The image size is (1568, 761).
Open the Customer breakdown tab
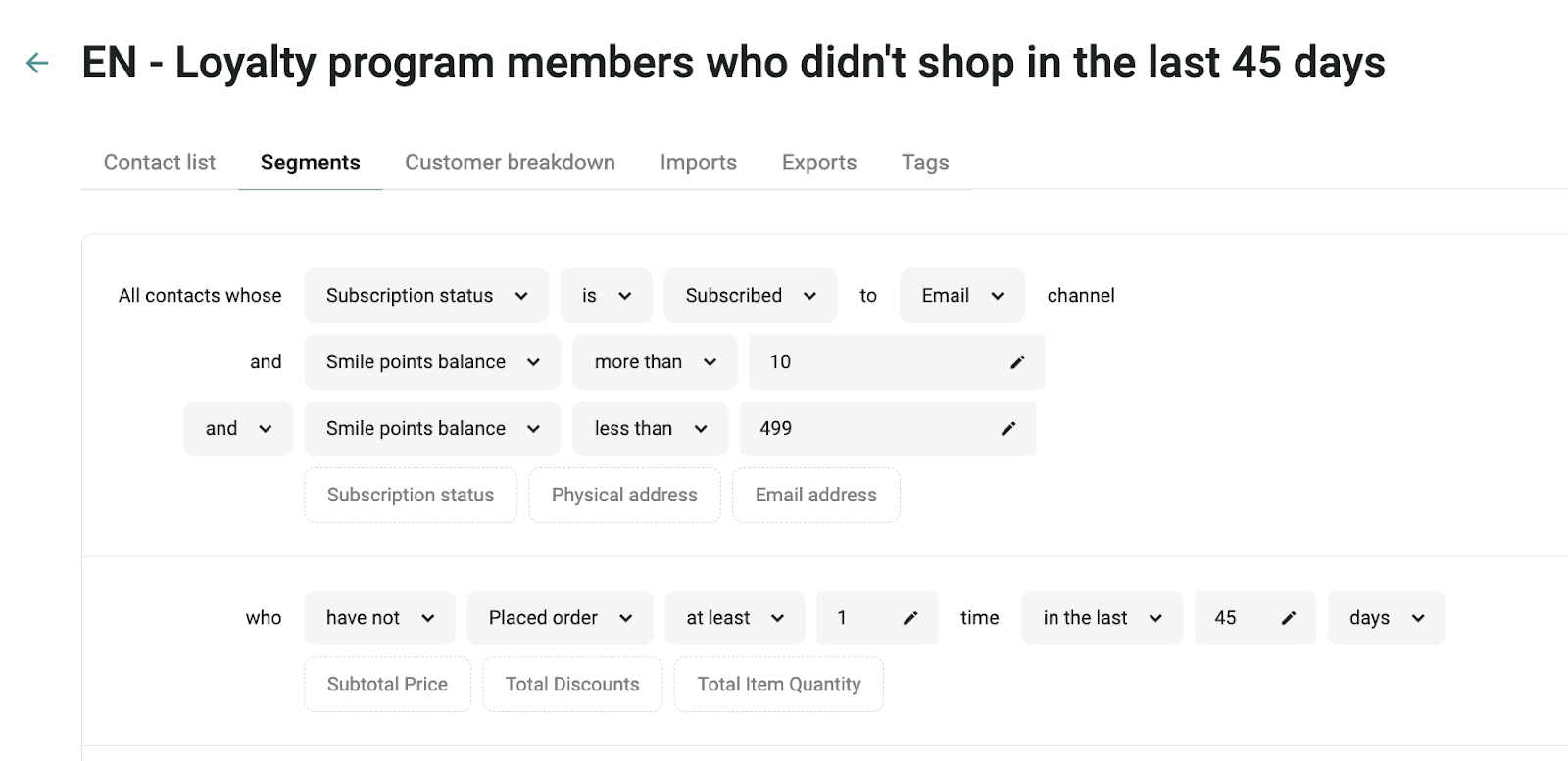pos(511,163)
